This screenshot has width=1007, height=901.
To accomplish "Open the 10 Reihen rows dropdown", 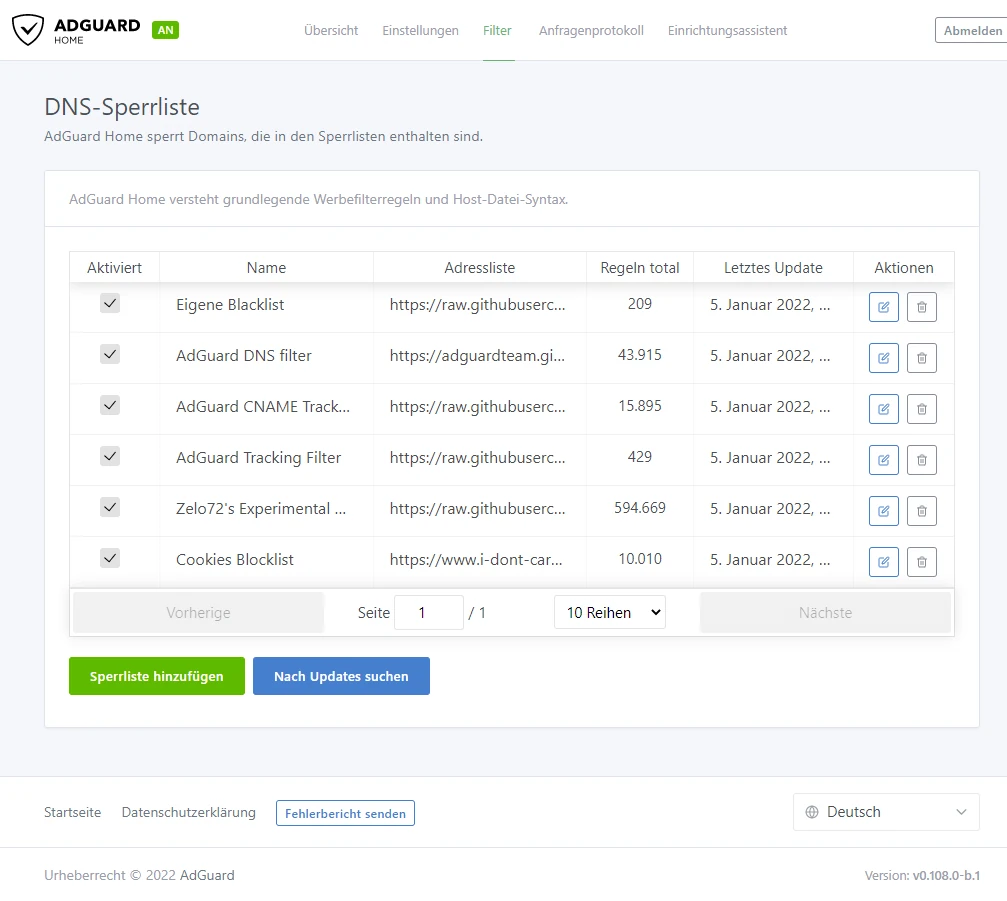I will (609, 613).
